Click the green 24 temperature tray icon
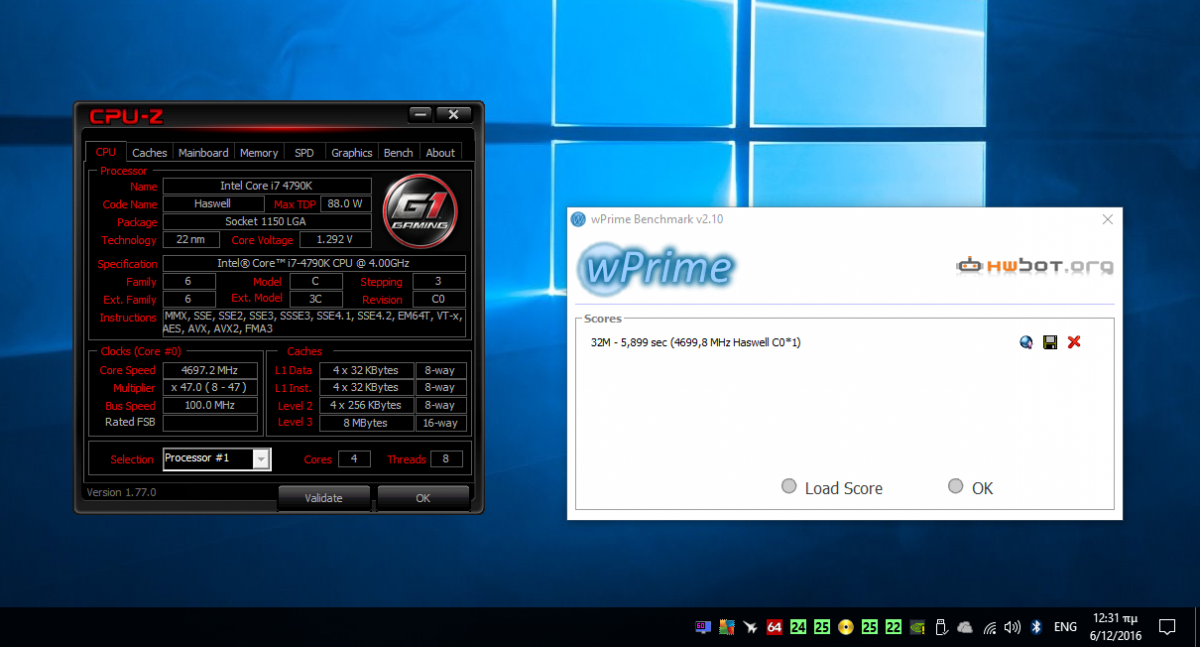The height and width of the screenshot is (647, 1200). [798, 627]
